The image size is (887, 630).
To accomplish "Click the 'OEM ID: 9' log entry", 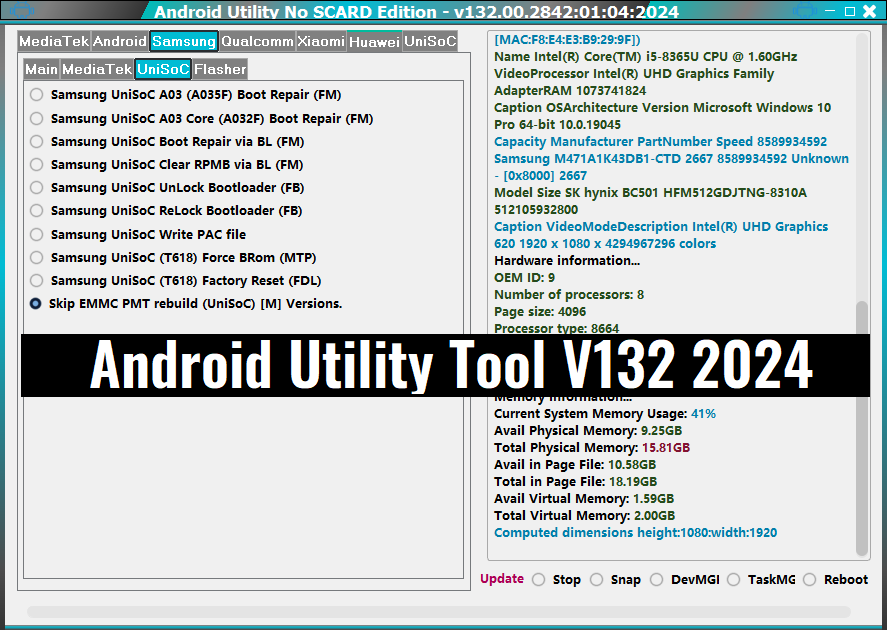I will pos(524,278).
